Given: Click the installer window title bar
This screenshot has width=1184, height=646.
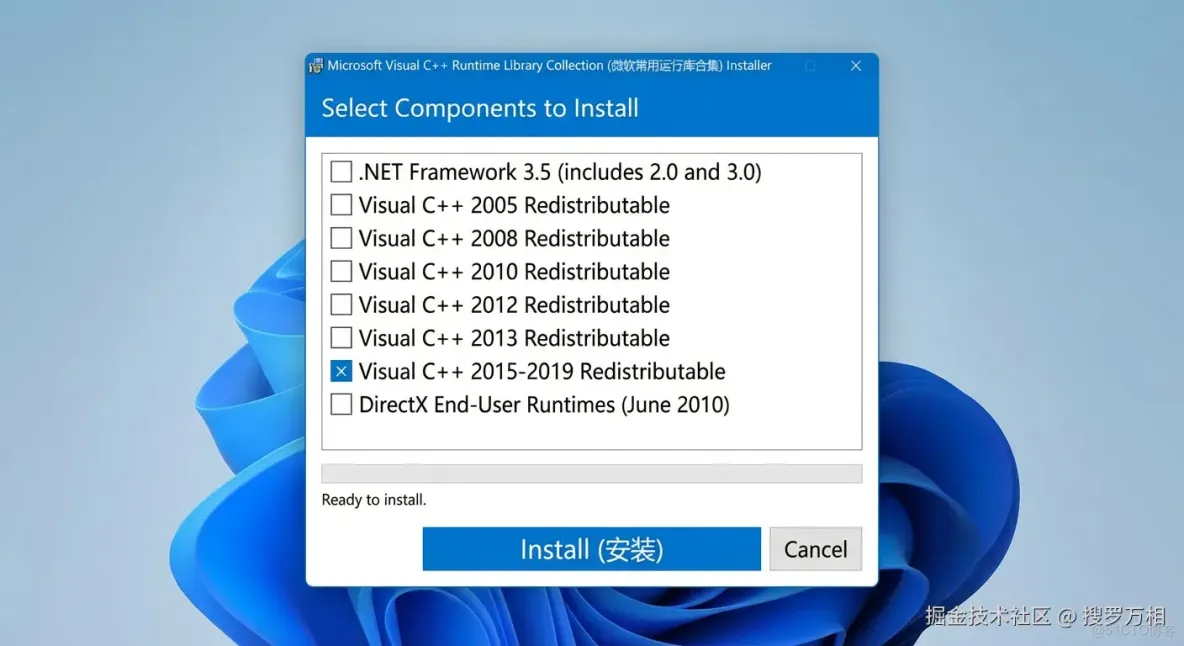Looking at the screenshot, I should coord(600,65).
